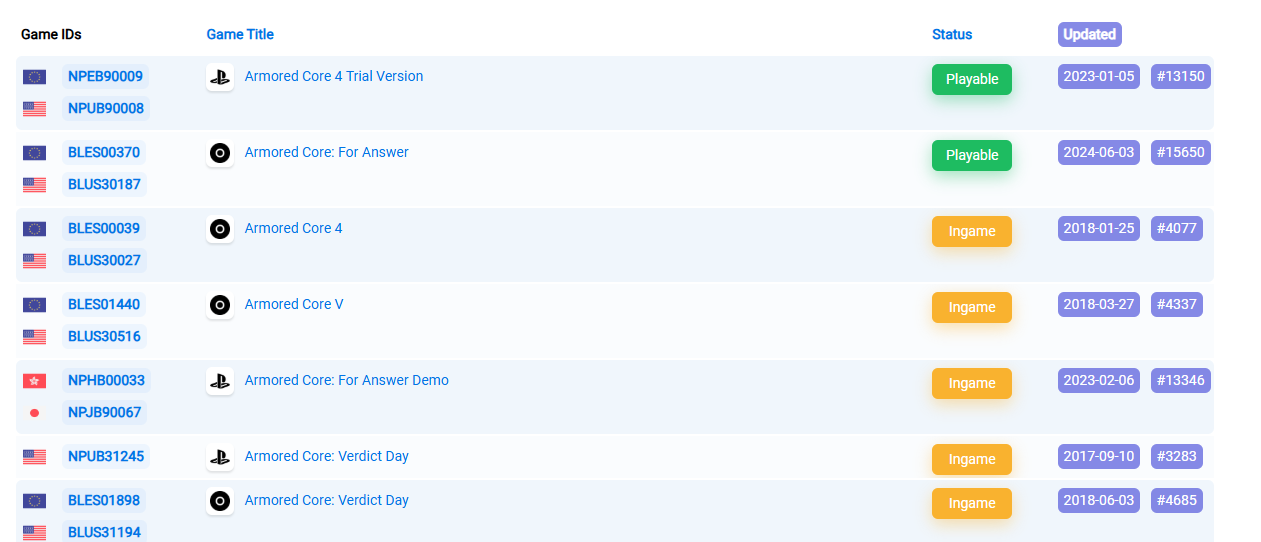1261x542 pixels.
Task: Click the Ingame status in the BLES01898 row
Action: coord(972,503)
